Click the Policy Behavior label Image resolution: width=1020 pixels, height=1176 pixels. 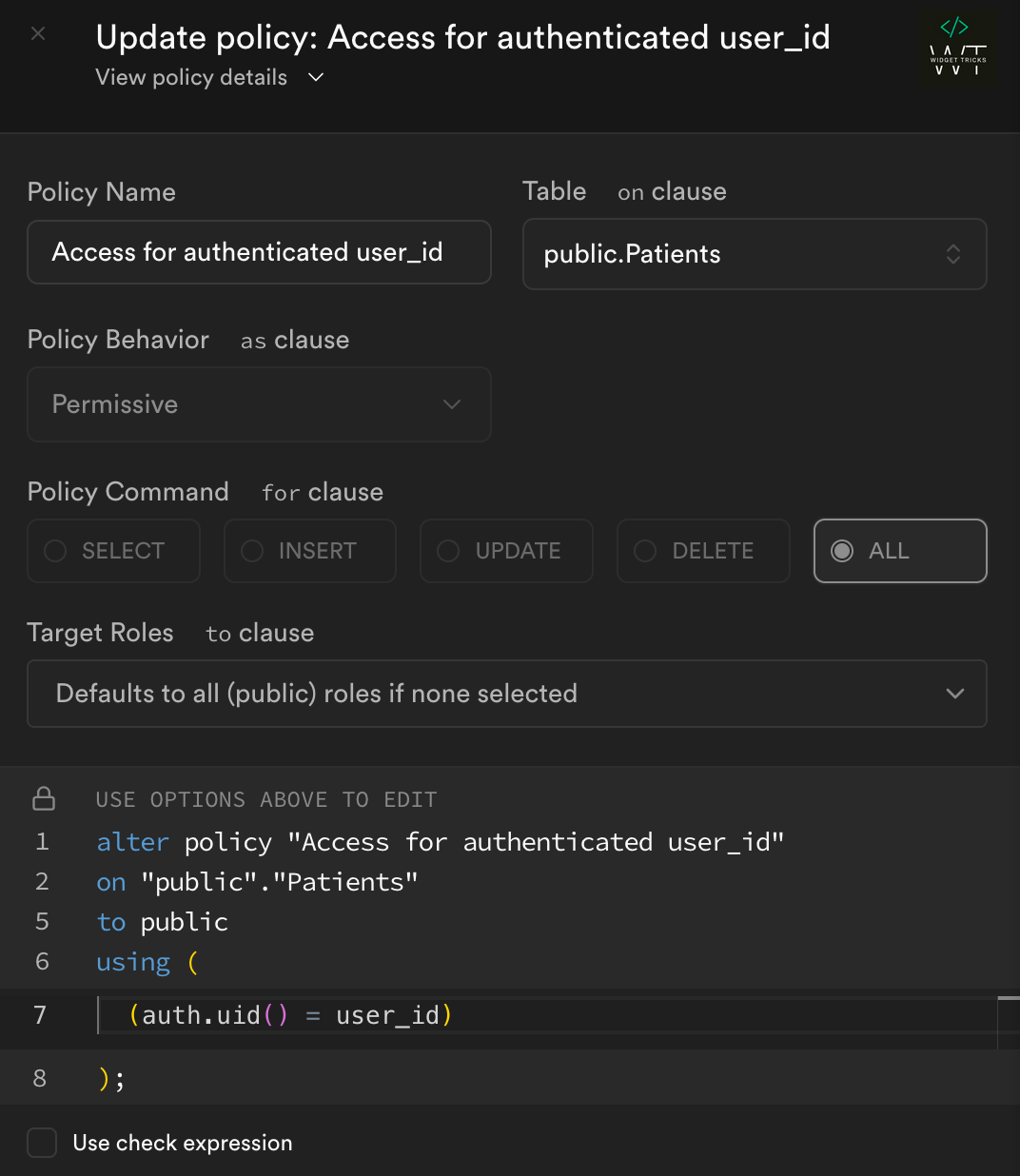pyautogui.click(x=118, y=340)
